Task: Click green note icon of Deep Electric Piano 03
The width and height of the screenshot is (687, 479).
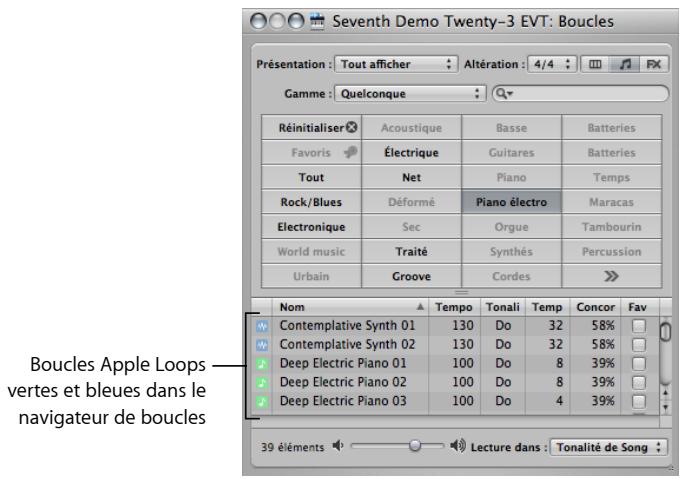Action: [262, 401]
